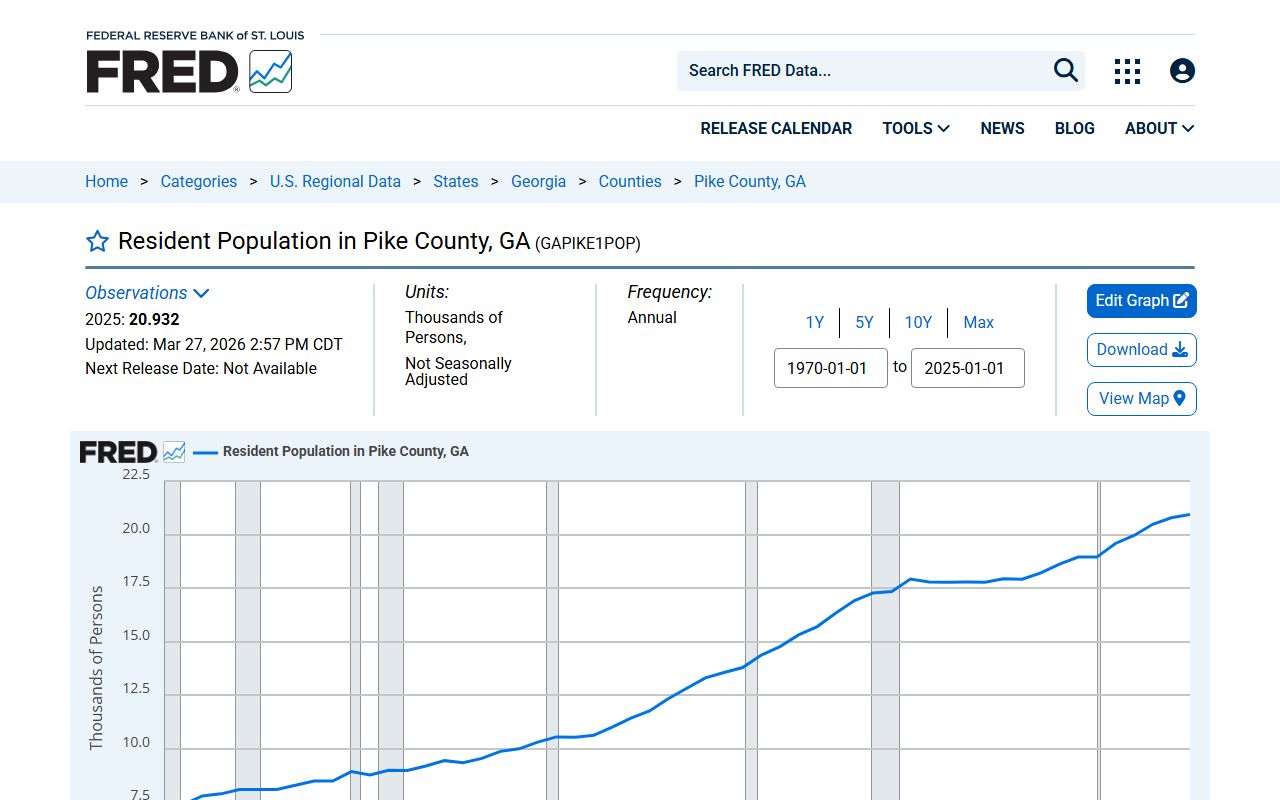Click the blue series legend line swatch

click(205, 452)
